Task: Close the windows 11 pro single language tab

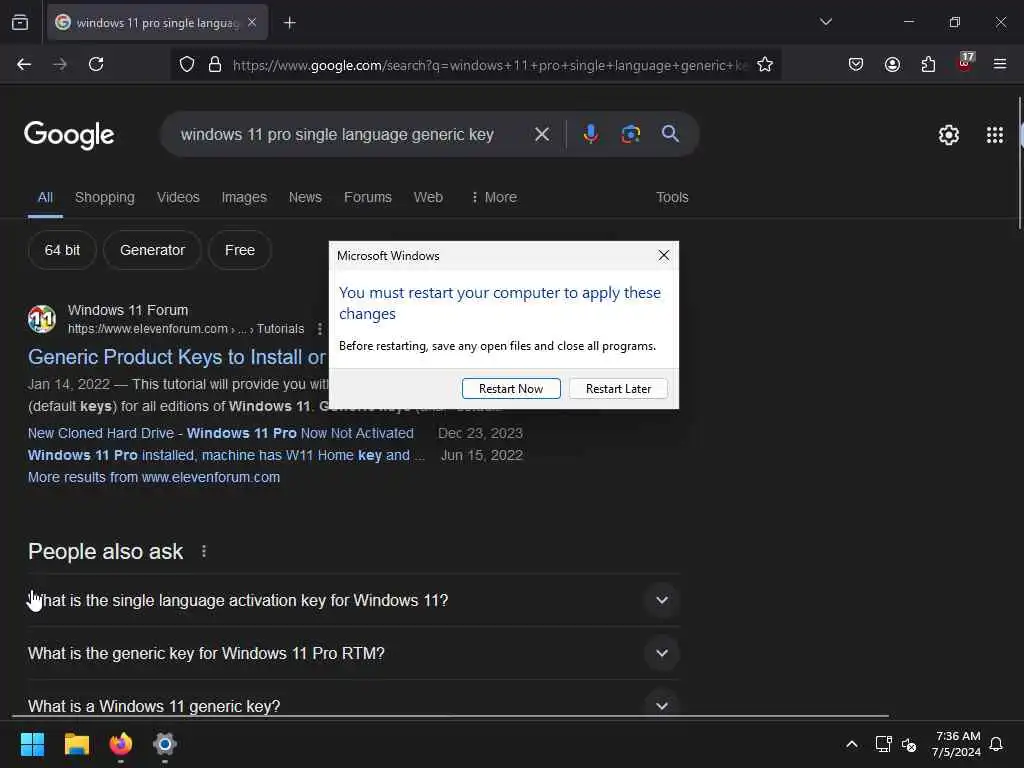Action: click(252, 22)
